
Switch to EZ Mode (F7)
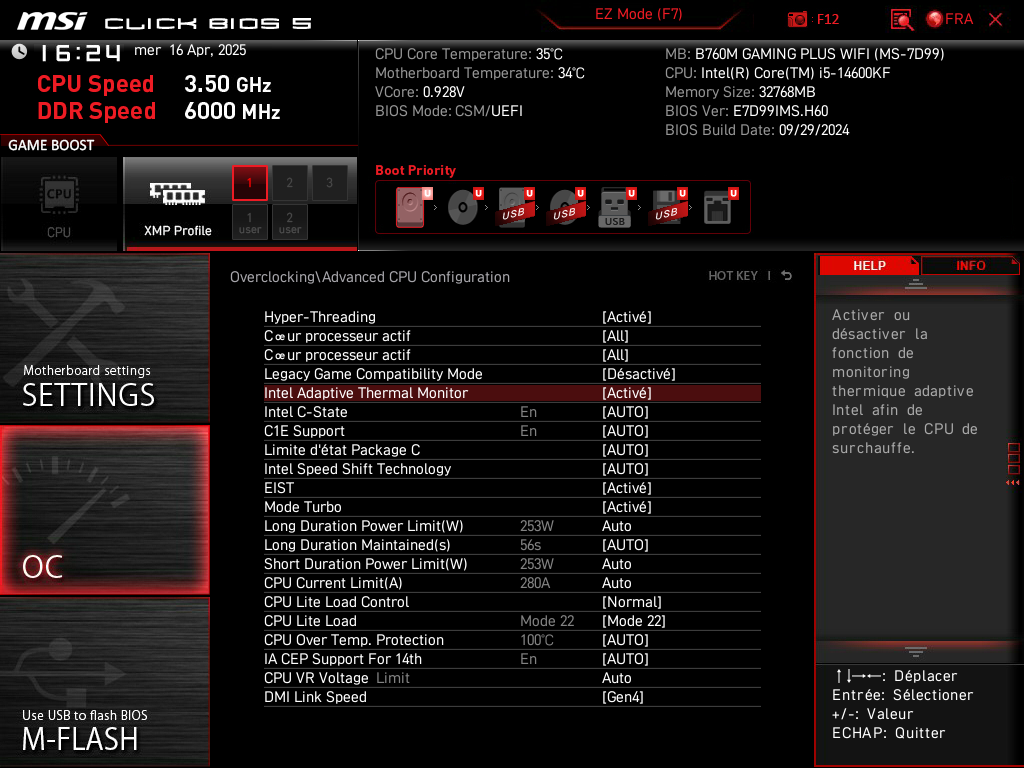coord(638,14)
